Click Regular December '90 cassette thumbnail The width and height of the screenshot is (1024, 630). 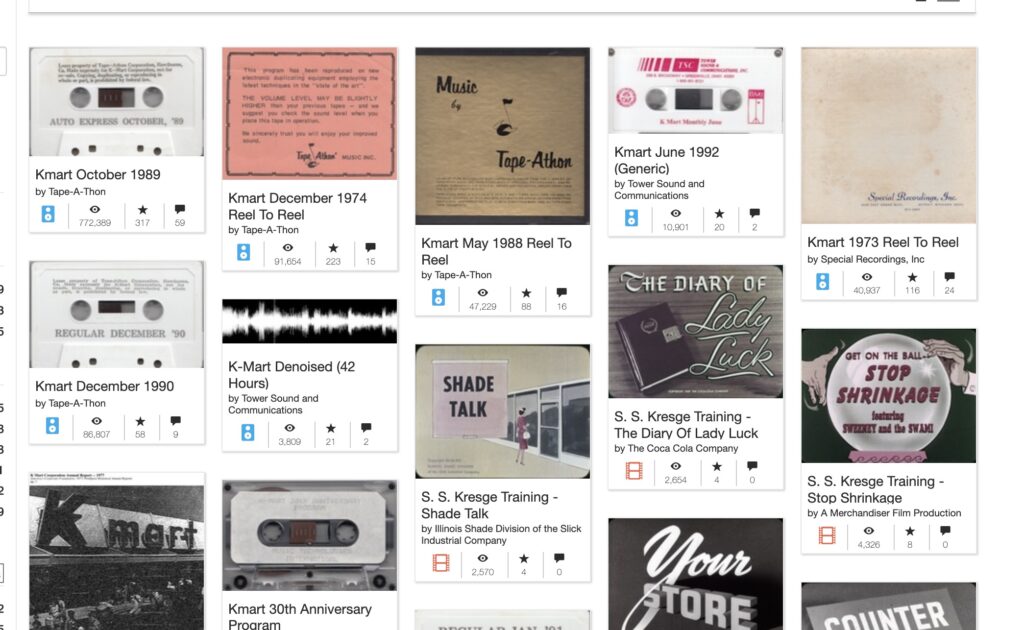(x=117, y=315)
